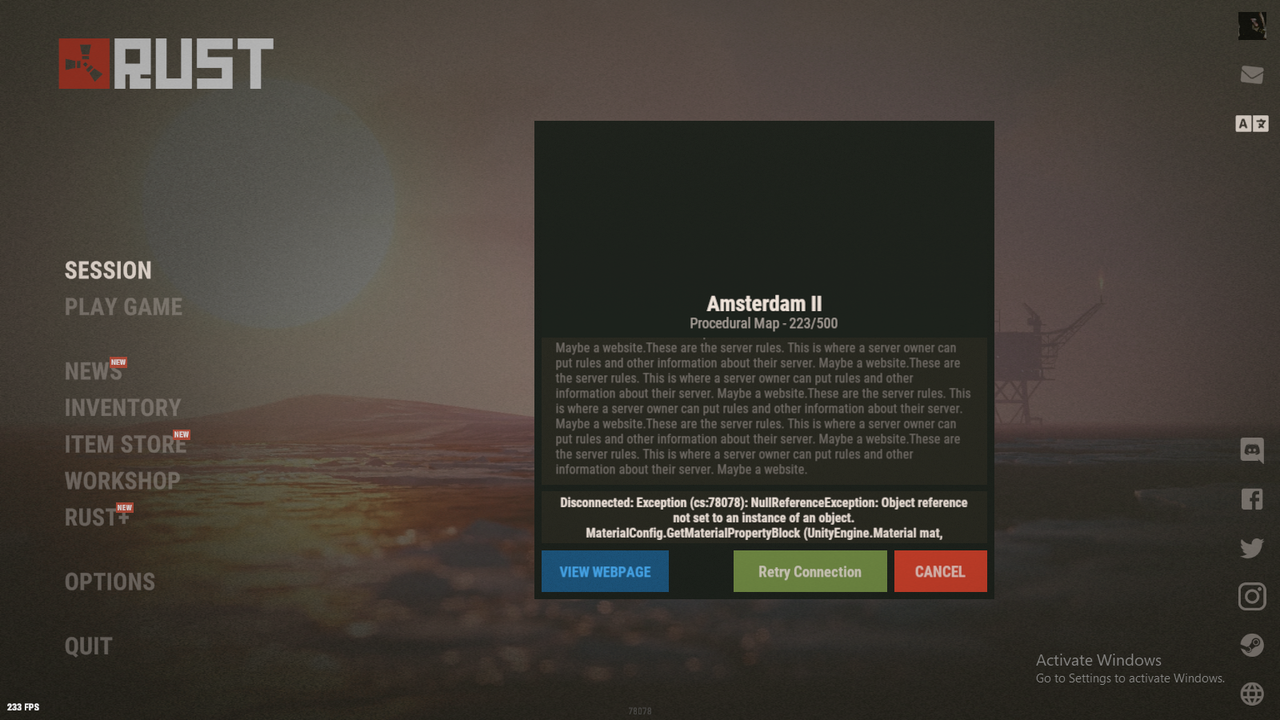Select Play Game from the main menu

click(124, 307)
